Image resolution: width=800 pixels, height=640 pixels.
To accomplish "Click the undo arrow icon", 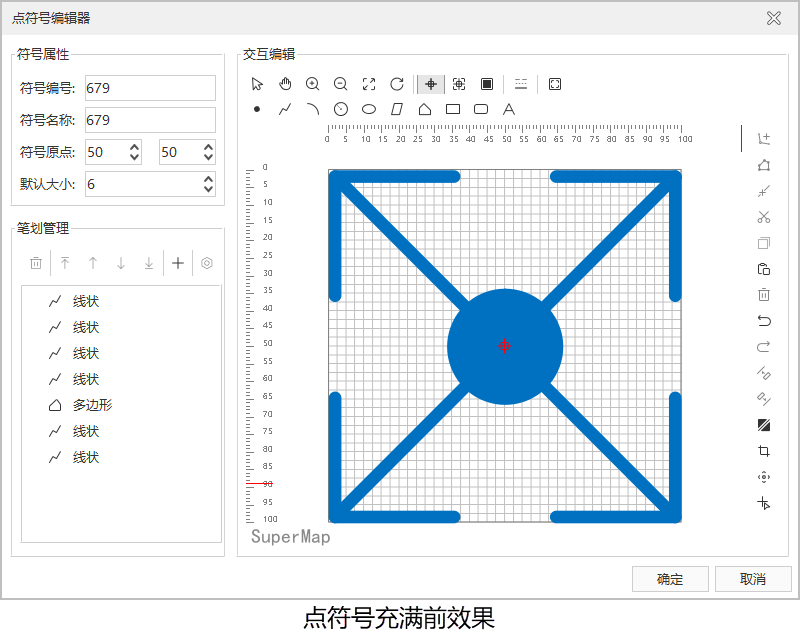I will 764,321.
